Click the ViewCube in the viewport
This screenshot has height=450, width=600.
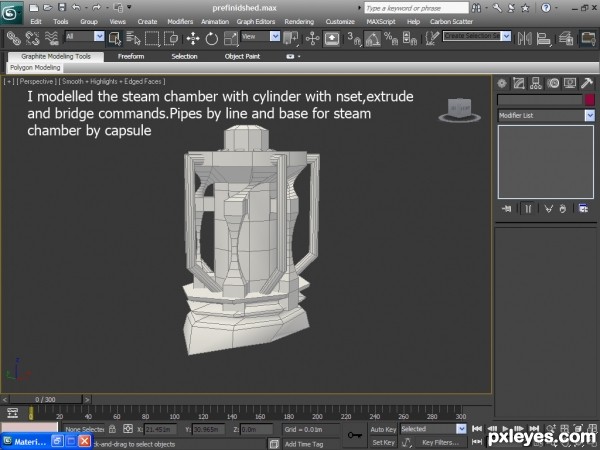[x=460, y=110]
